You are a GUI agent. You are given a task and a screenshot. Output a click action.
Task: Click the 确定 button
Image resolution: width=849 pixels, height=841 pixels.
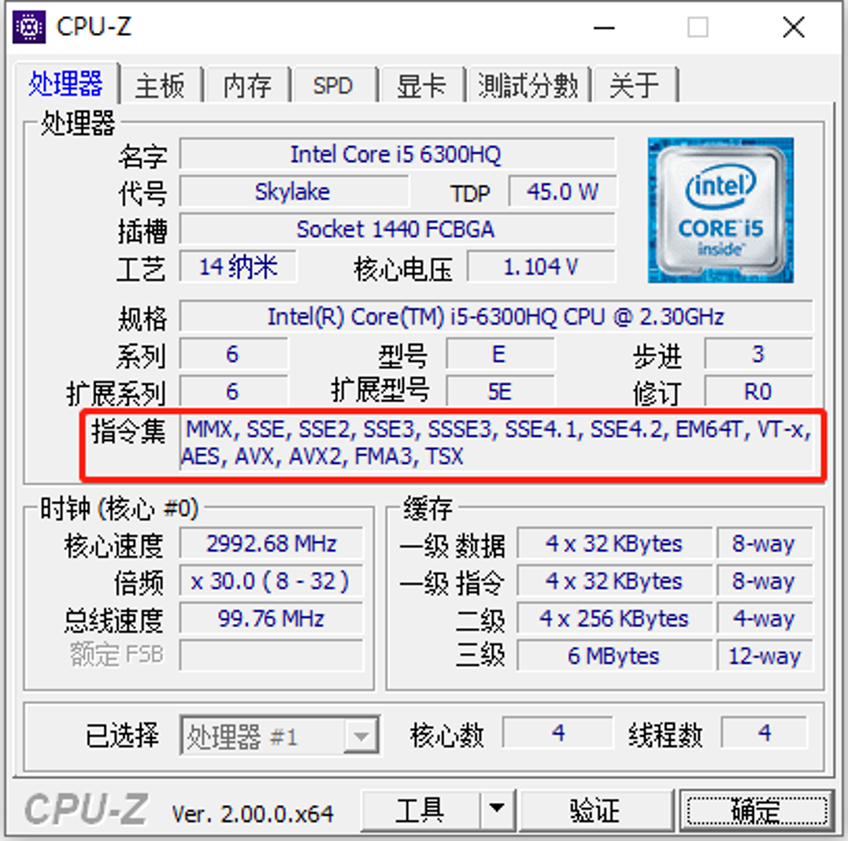point(756,810)
